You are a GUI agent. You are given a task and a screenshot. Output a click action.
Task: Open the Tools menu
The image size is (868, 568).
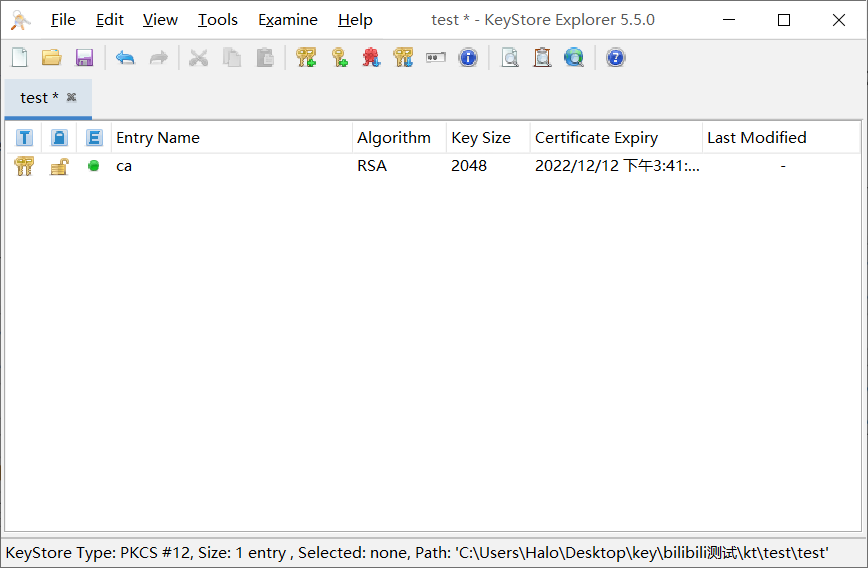(218, 20)
